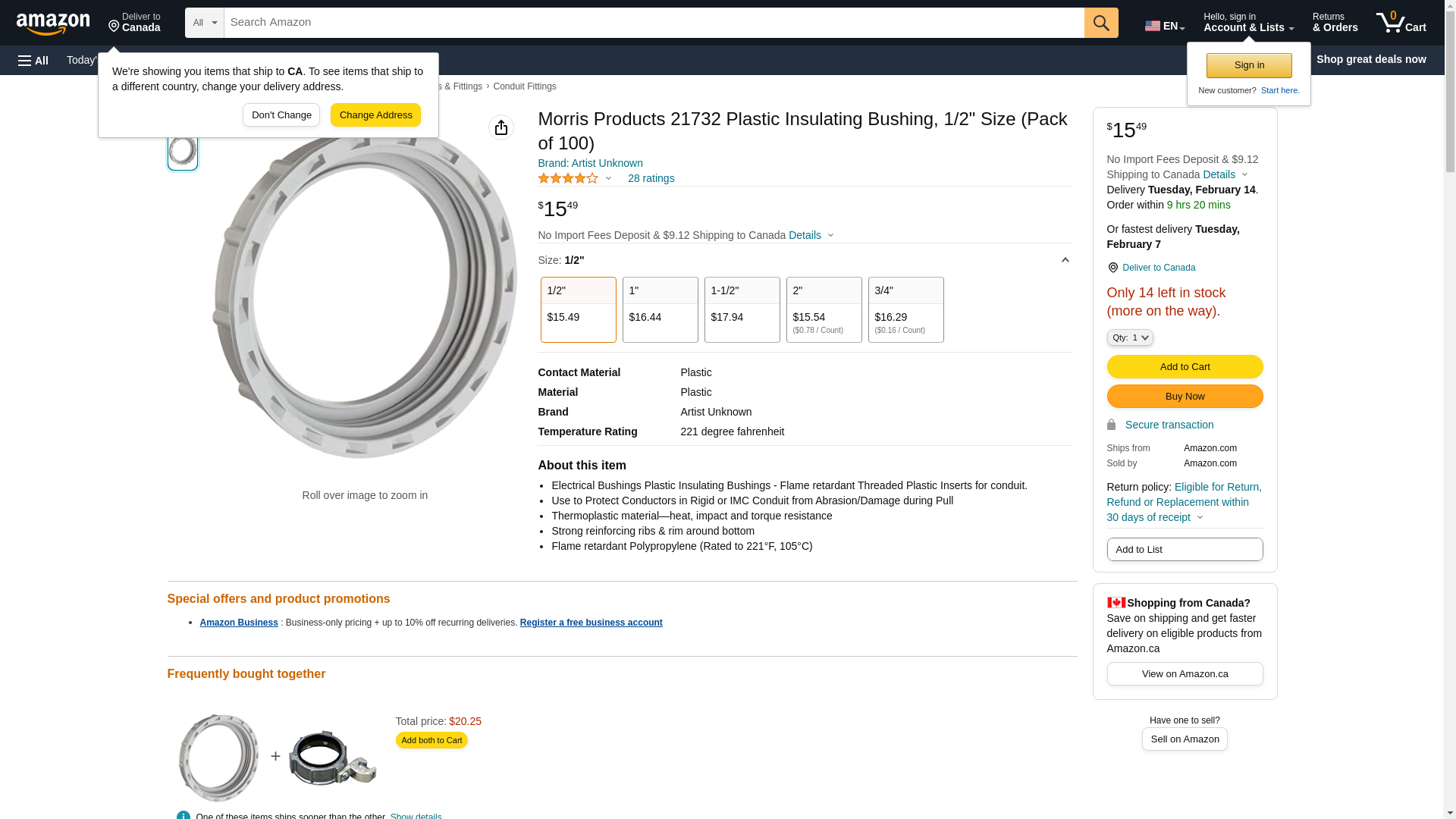Collapse the Size options chevron

click(x=1065, y=260)
